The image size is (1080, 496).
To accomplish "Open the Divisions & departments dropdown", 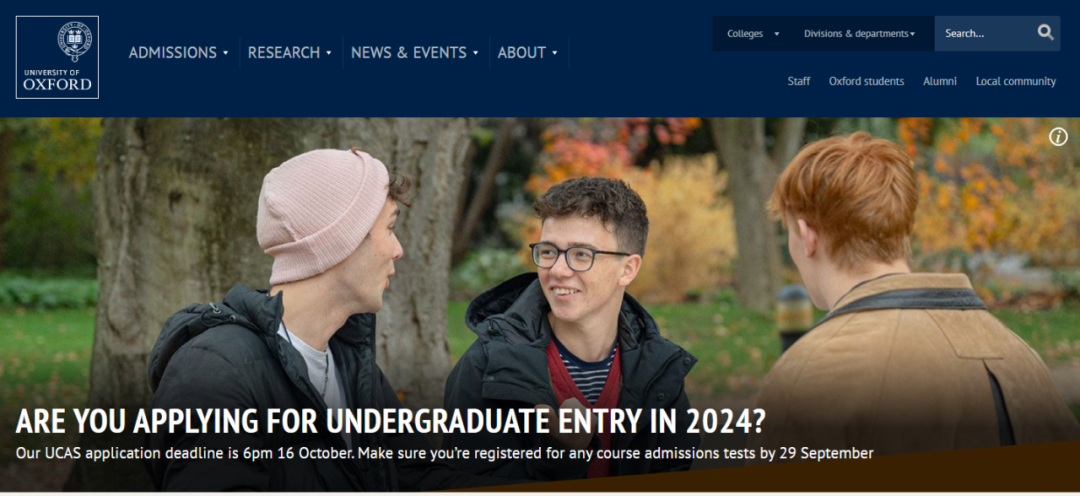I will (x=860, y=34).
